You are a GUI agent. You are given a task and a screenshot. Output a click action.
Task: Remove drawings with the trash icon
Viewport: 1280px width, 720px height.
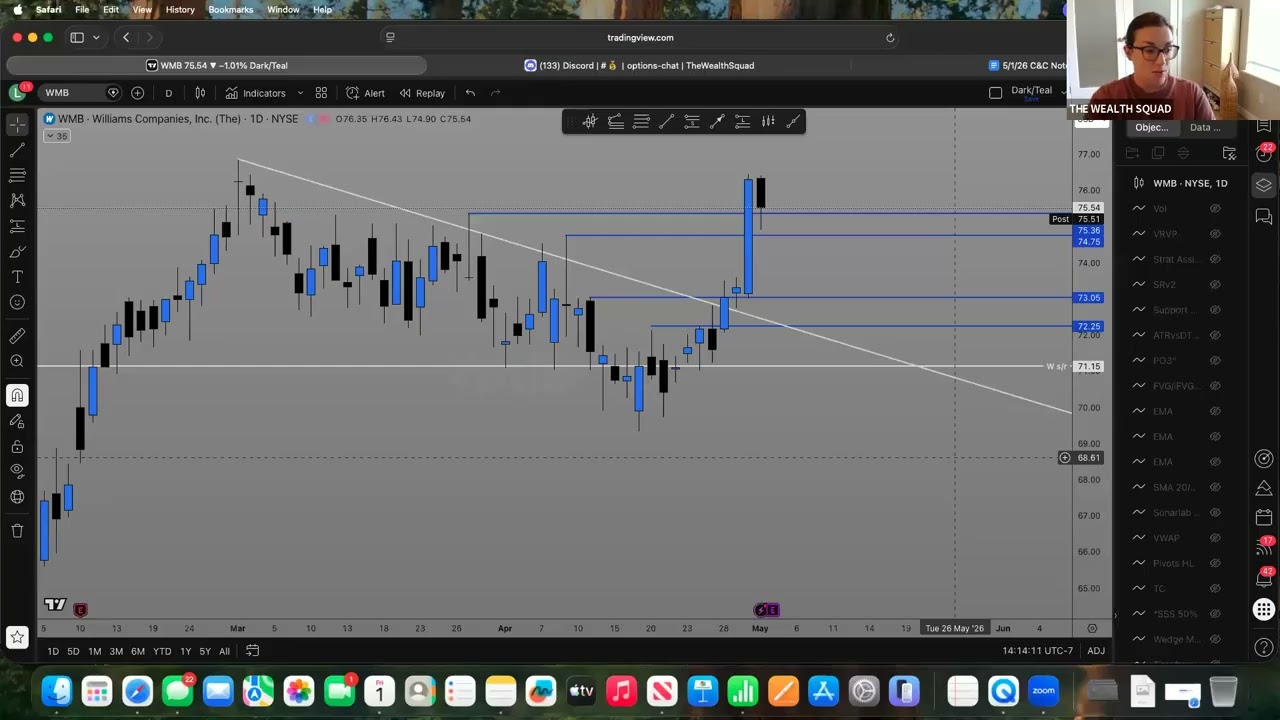pyautogui.click(x=17, y=531)
